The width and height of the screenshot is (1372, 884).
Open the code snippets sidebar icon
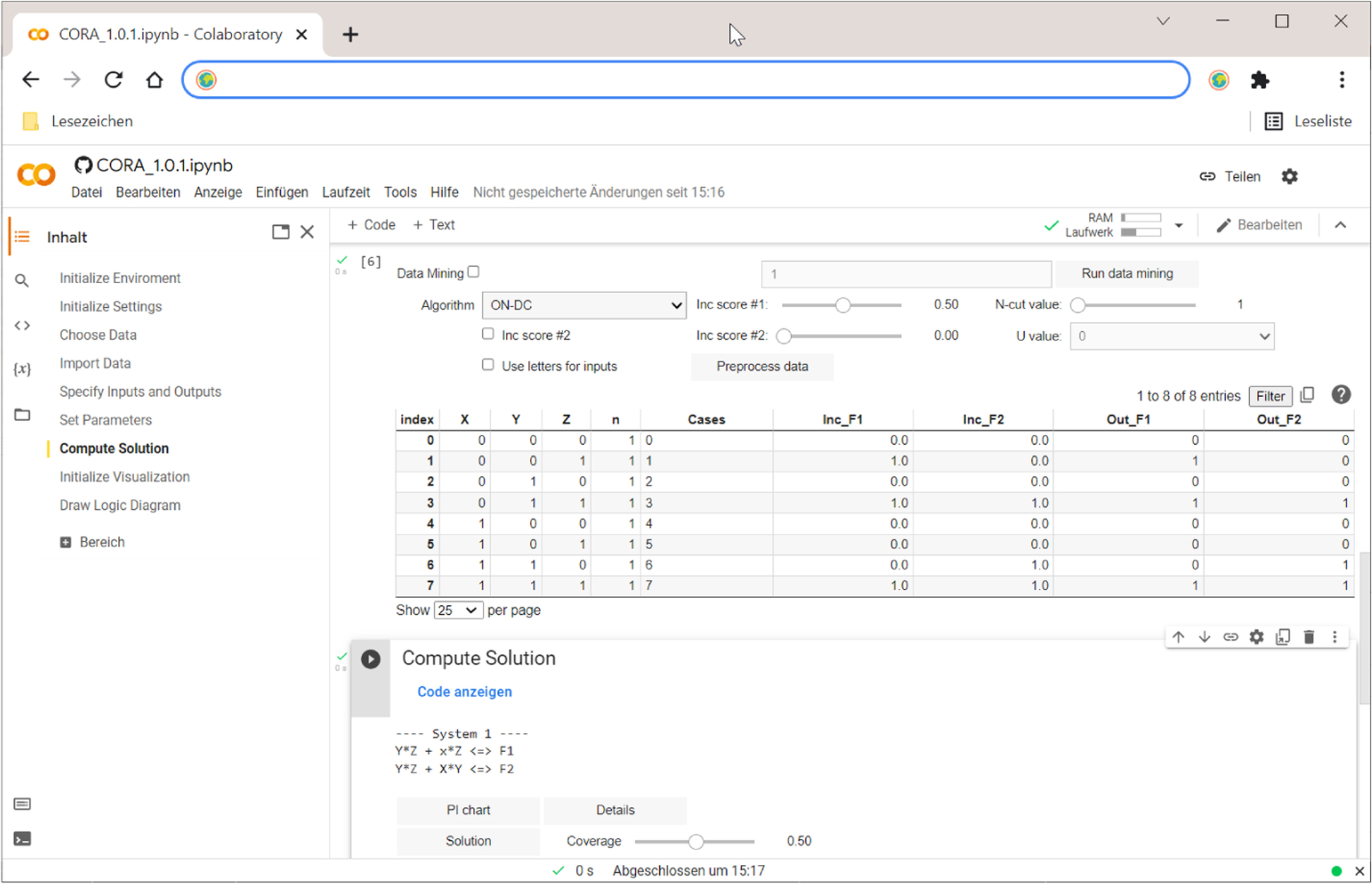point(22,325)
